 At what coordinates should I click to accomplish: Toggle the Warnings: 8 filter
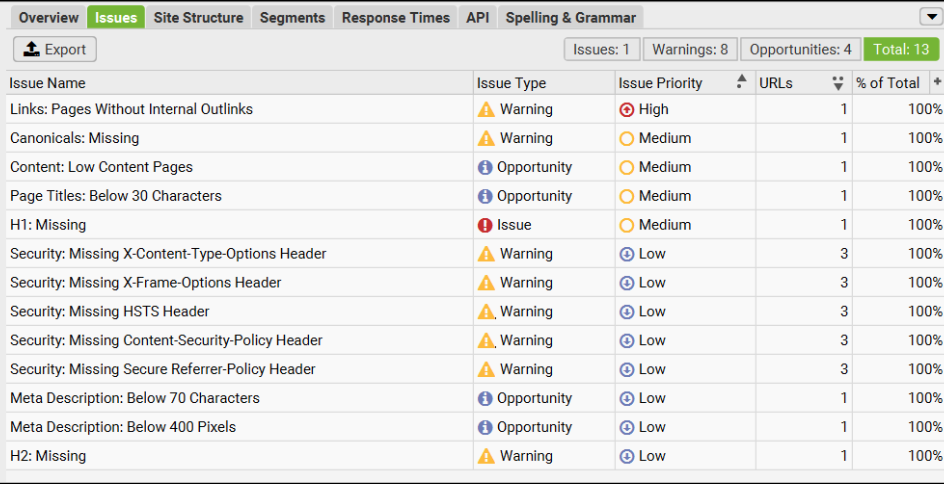click(690, 50)
